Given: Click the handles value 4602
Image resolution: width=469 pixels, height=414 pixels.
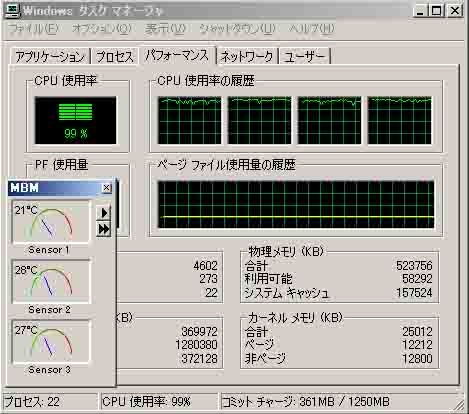Looking at the screenshot, I should click(x=205, y=266).
